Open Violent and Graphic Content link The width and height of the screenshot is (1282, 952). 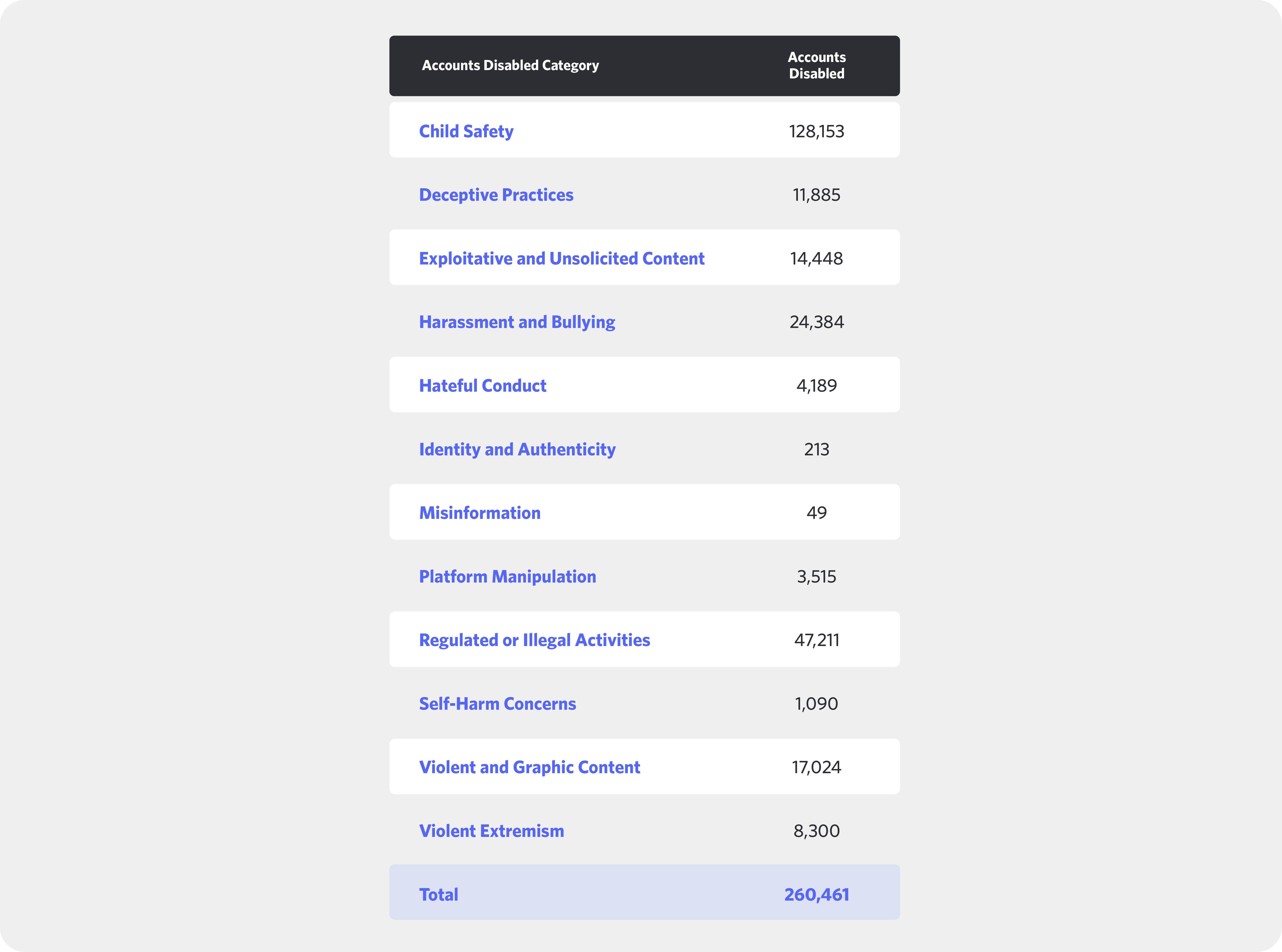pyautogui.click(x=529, y=767)
